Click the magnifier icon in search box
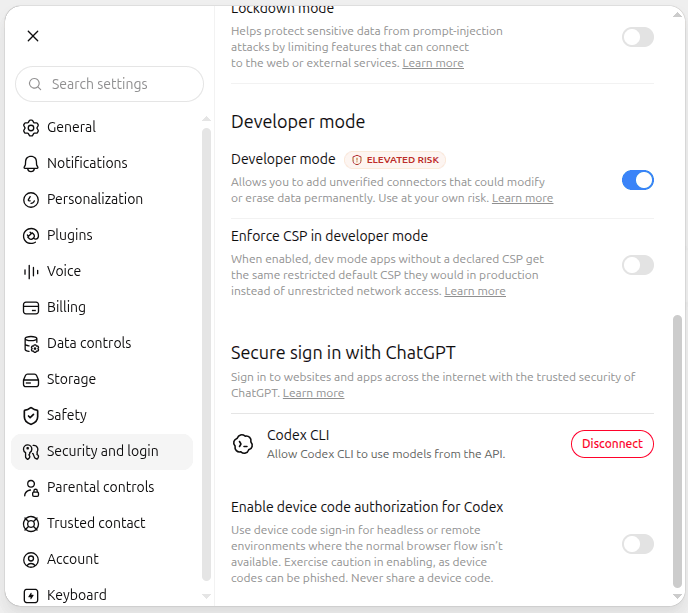Image resolution: width=688 pixels, height=613 pixels. (35, 84)
